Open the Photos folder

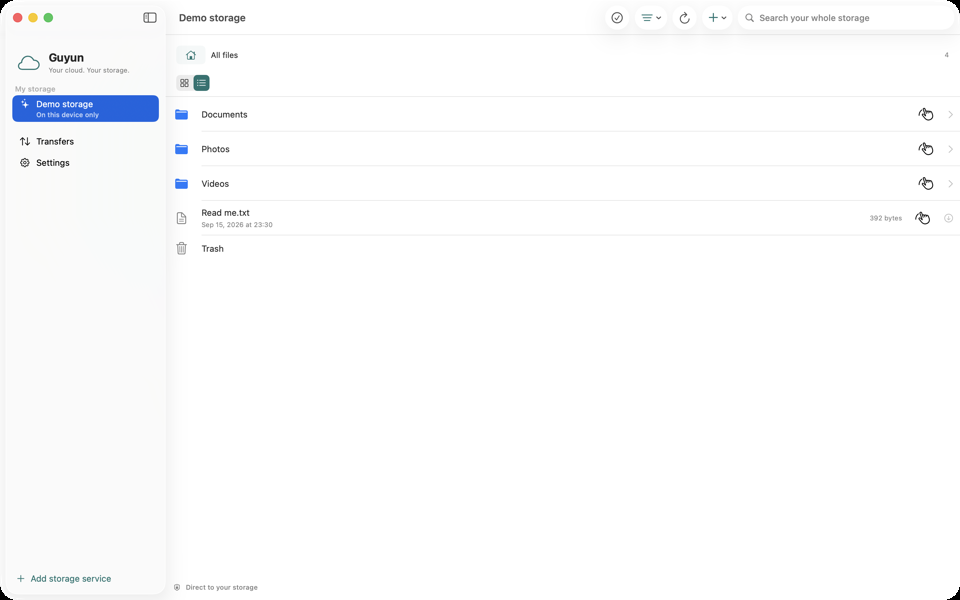pyautogui.click(x=563, y=149)
